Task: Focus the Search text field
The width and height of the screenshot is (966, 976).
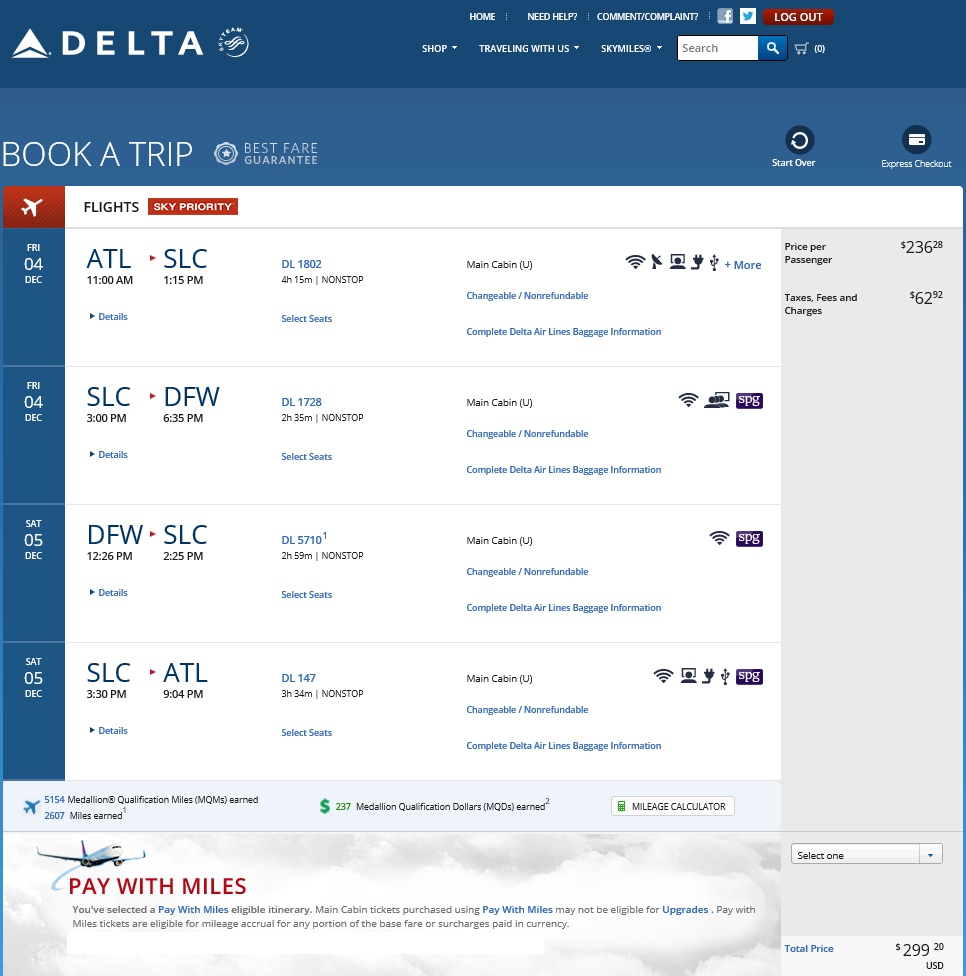Action: [717, 48]
